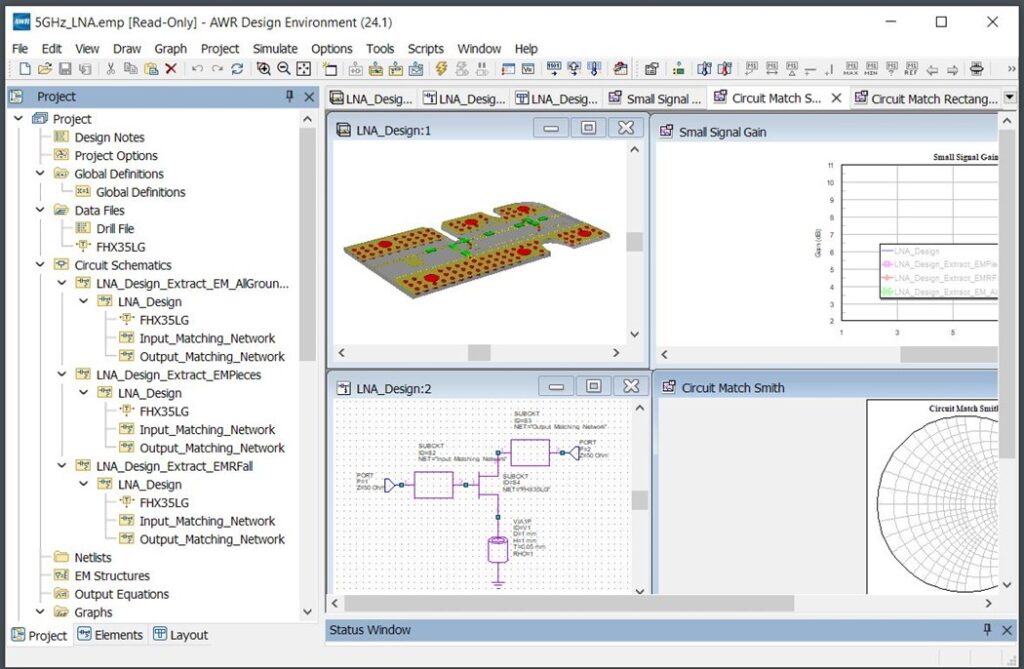The width and height of the screenshot is (1024, 669).
Task: Click the left arrow marker icon
Action: [x=932, y=69]
